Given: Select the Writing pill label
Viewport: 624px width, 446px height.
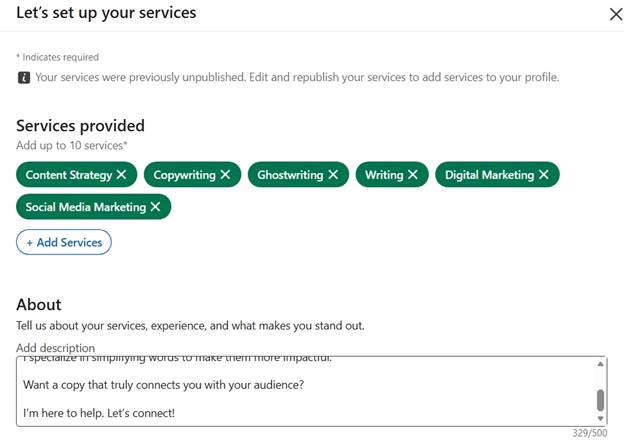Looking at the screenshot, I should pos(384,175).
